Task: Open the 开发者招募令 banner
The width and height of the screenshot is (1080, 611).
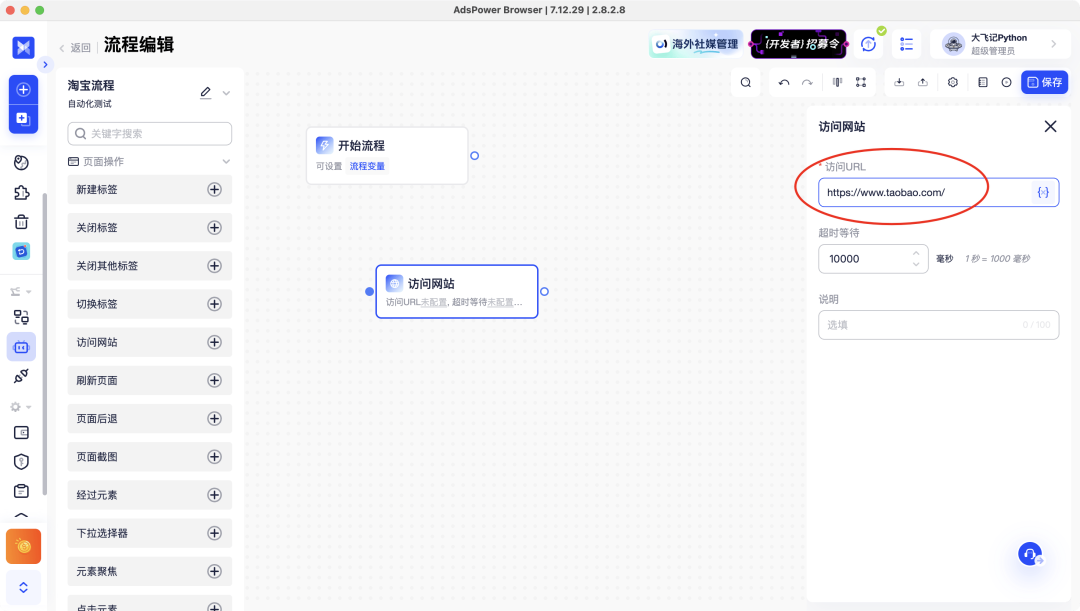Action: tap(800, 44)
